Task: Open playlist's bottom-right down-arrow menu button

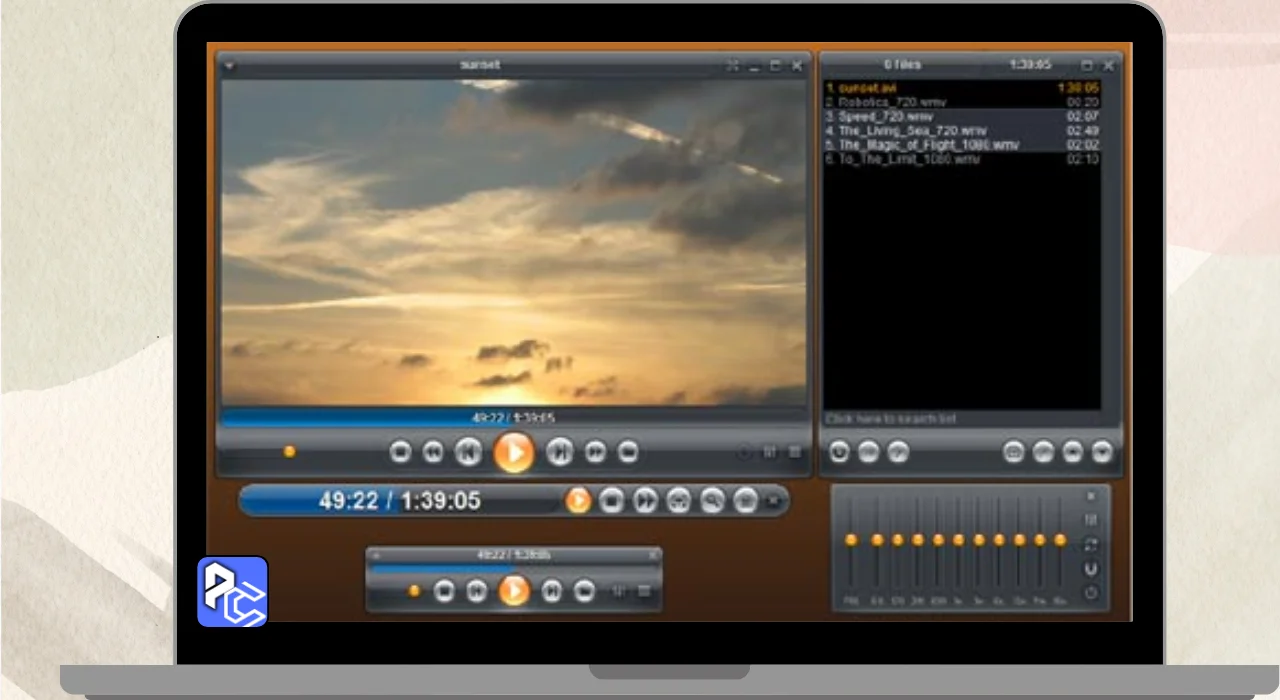Action: tap(1102, 452)
